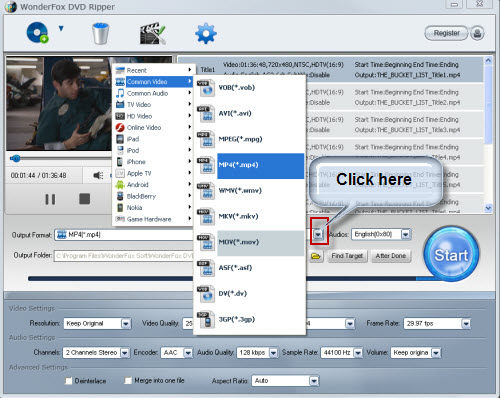Open the iPhone device category

pos(153,162)
